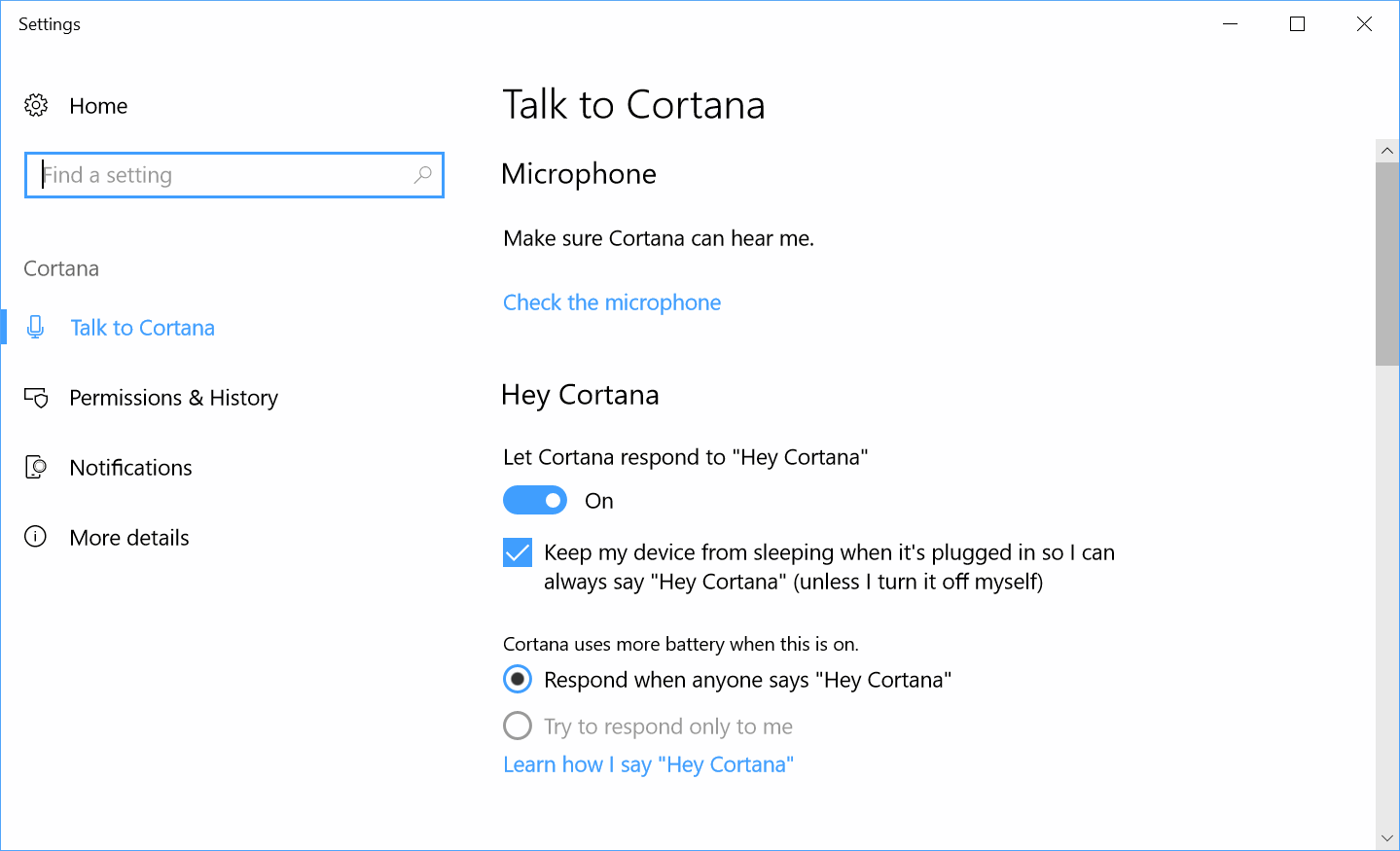Click the "Cortana" sidebar category heading
This screenshot has height=851, width=1400.
(x=61, y=268)
